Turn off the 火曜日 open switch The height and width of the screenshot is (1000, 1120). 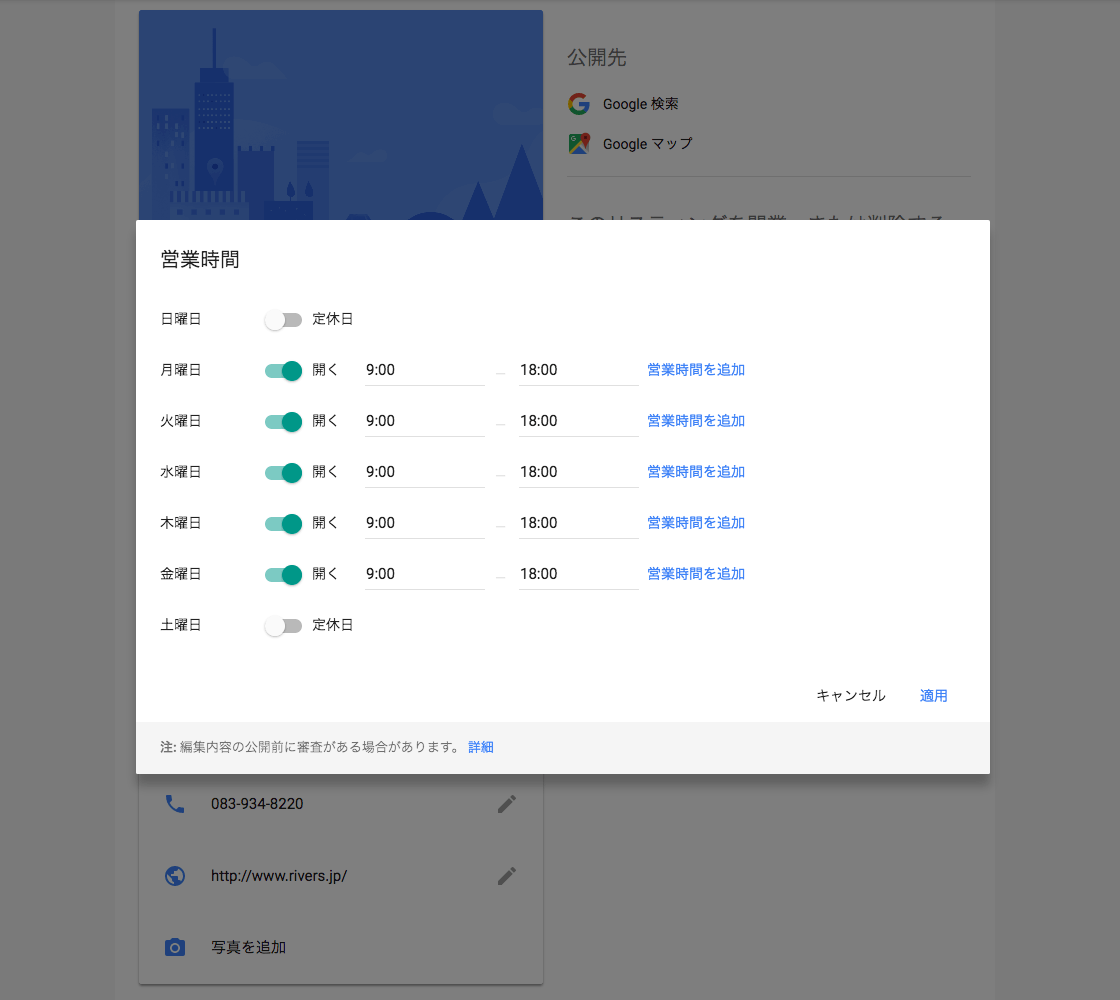pyautogui.click(x=283, y=421)
